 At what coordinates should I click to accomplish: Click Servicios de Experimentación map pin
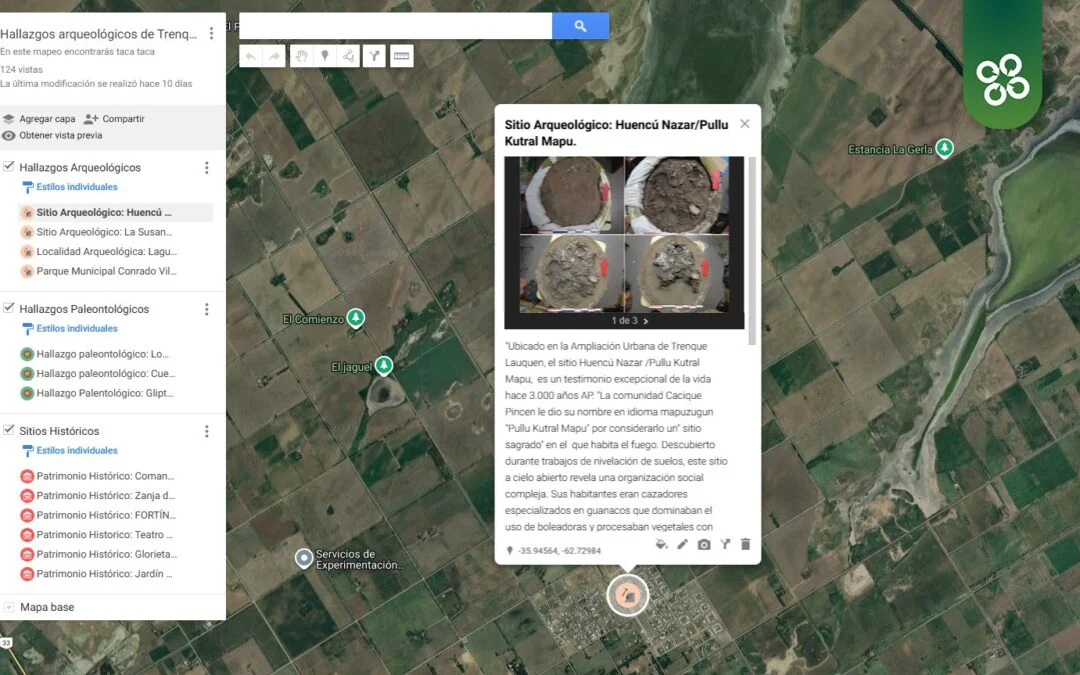[x=304, y=558]
